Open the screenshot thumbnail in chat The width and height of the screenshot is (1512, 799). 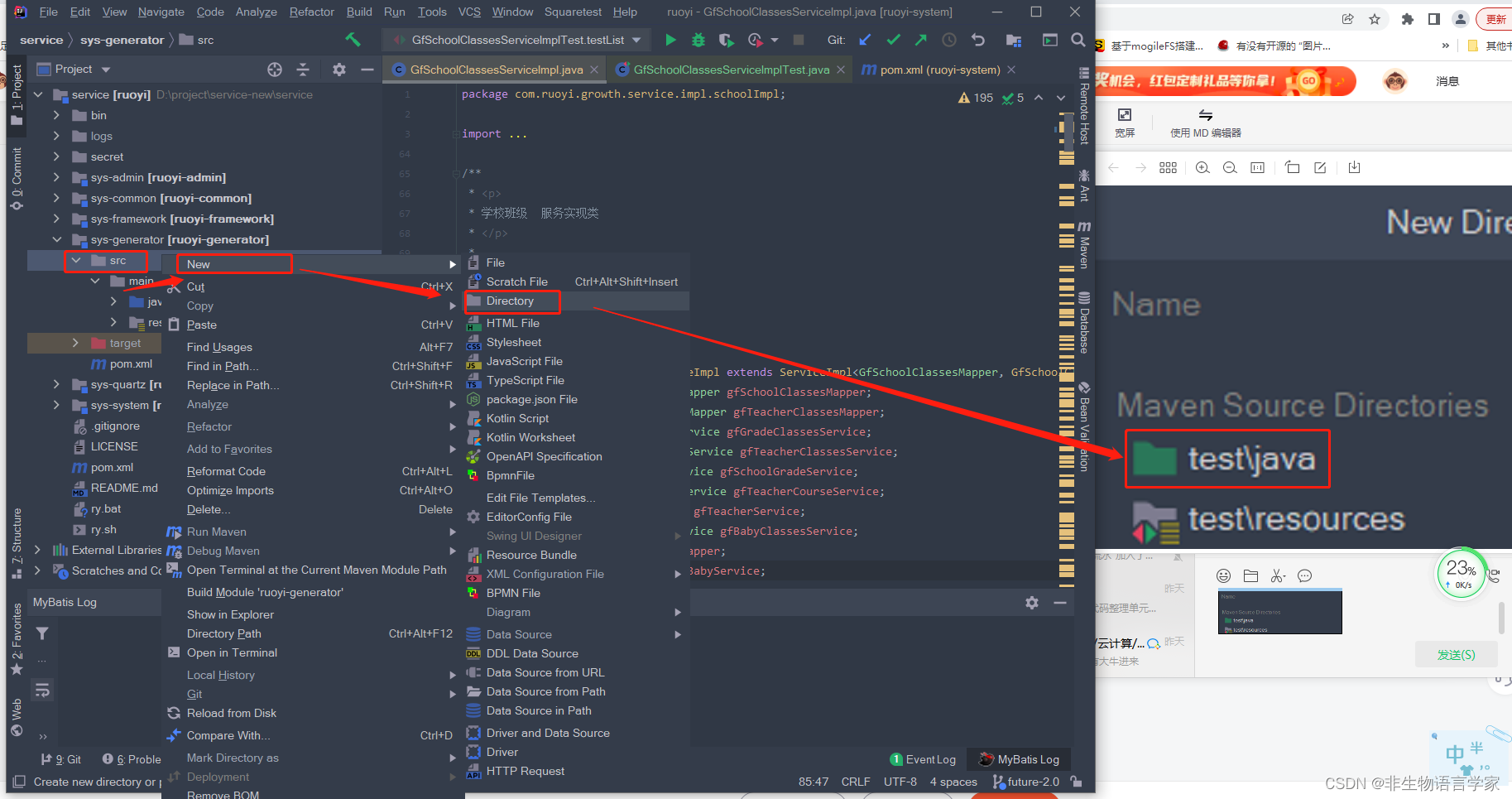point(1280,612)
